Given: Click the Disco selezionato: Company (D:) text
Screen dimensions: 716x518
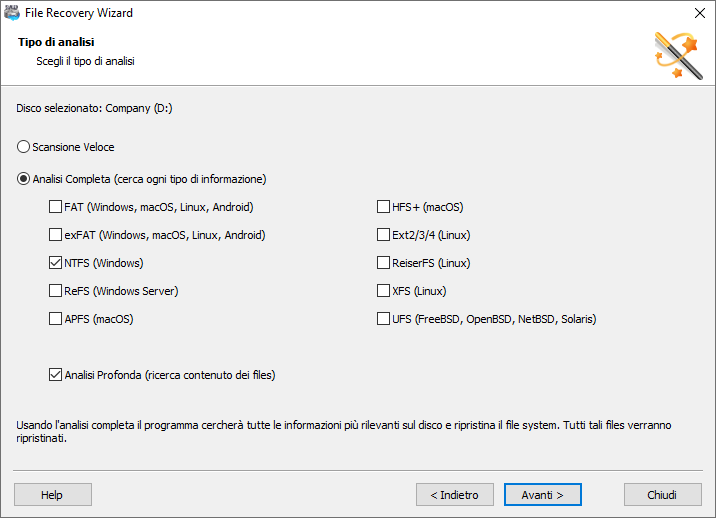Looking at the screenshot, I should pos(94,108).
